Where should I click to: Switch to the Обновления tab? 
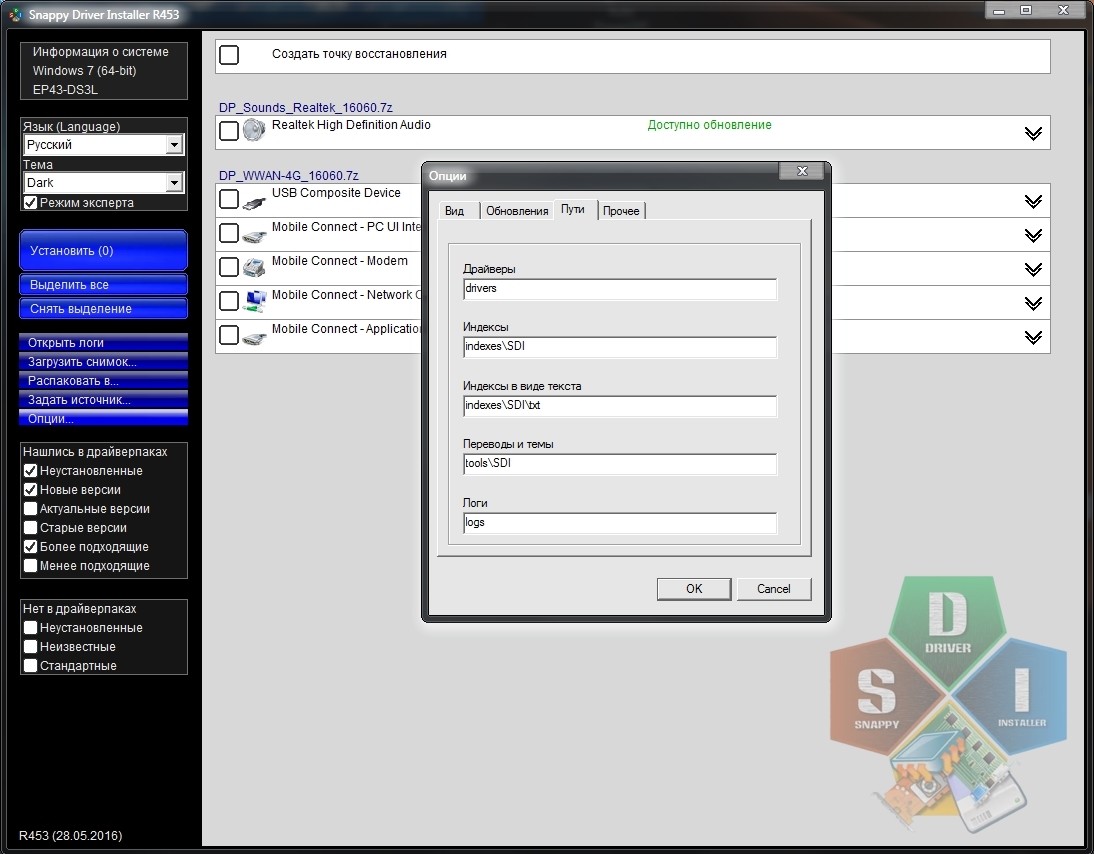pyautogui.click(x=516, y=211)
